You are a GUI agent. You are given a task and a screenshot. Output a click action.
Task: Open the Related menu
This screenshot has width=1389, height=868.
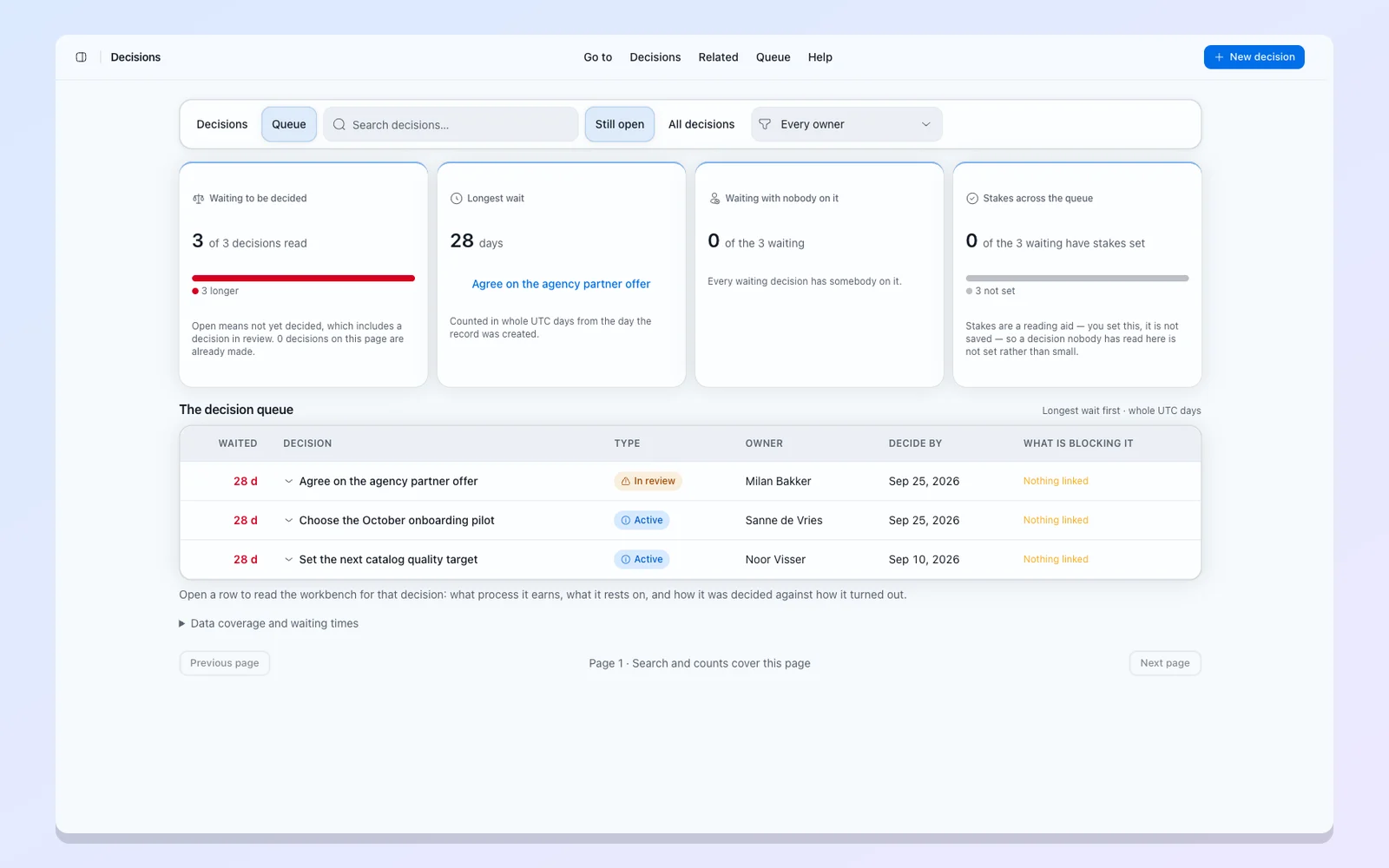[719, 57]
